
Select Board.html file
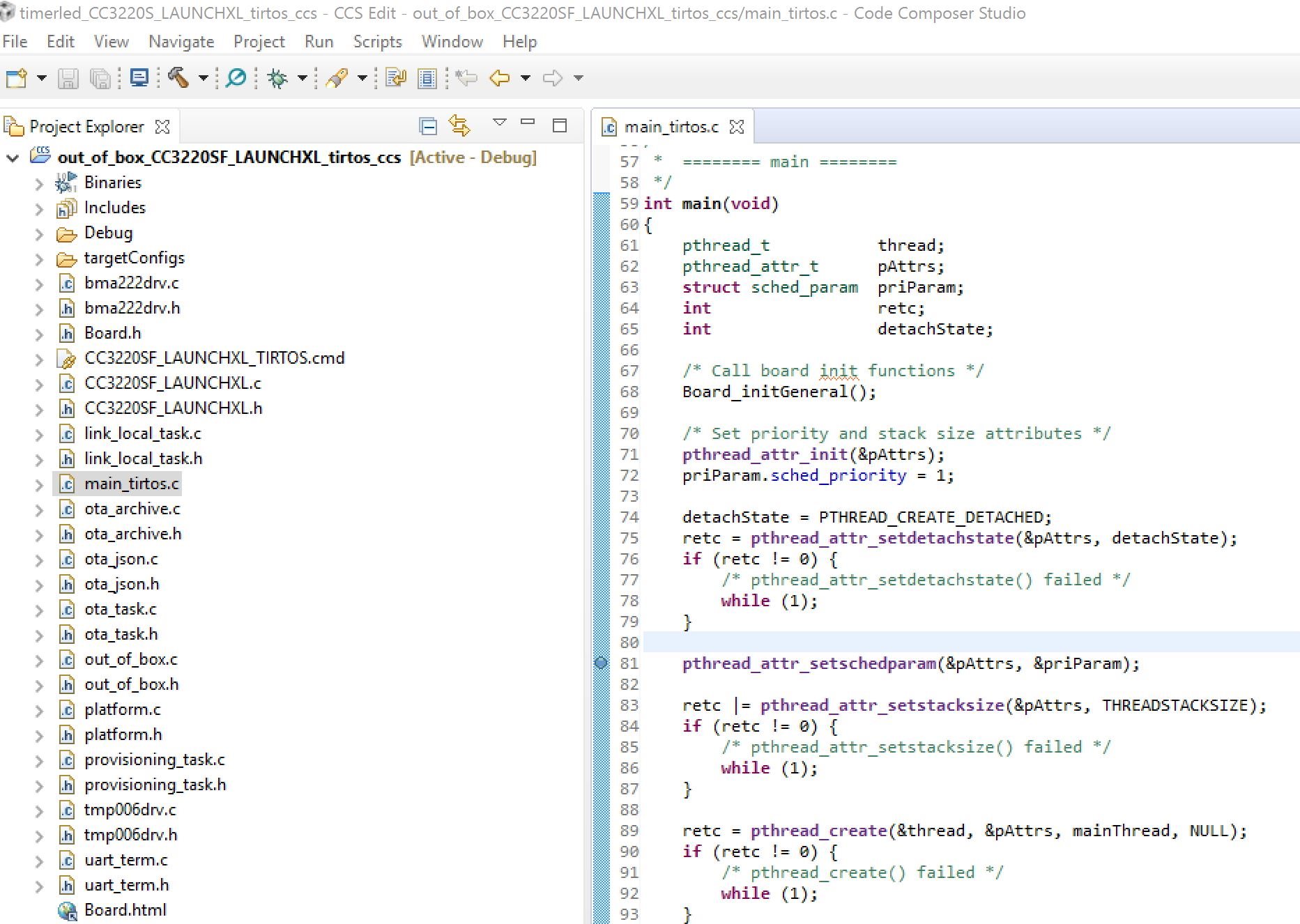click(x=125, y=910)
